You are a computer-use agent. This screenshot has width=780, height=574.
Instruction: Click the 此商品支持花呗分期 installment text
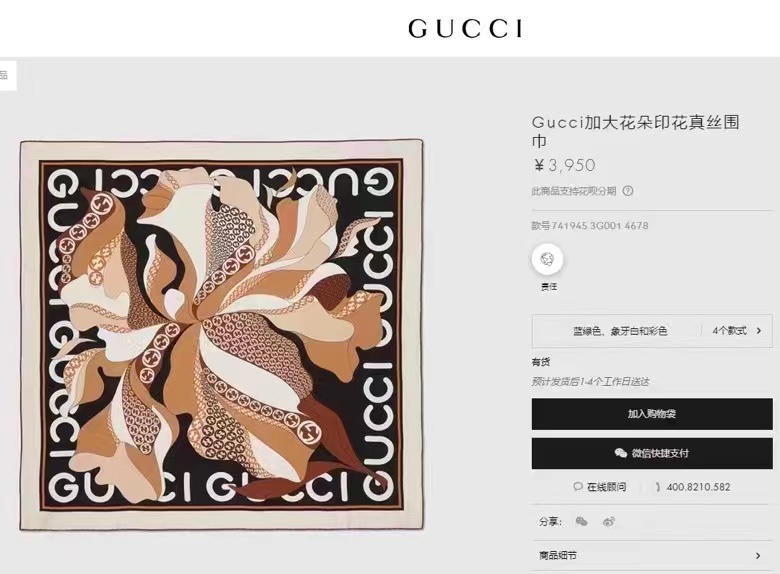pos(574,191)
